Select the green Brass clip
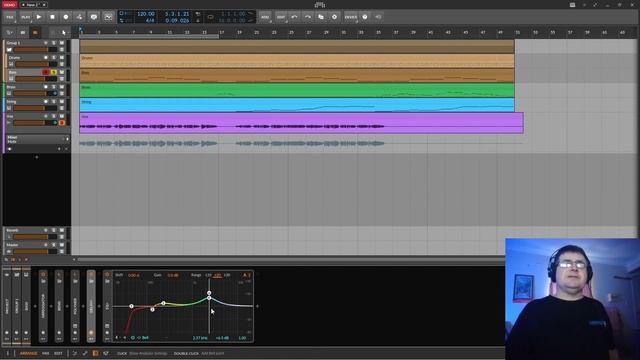640x360 pixels. tap(297, 90)
